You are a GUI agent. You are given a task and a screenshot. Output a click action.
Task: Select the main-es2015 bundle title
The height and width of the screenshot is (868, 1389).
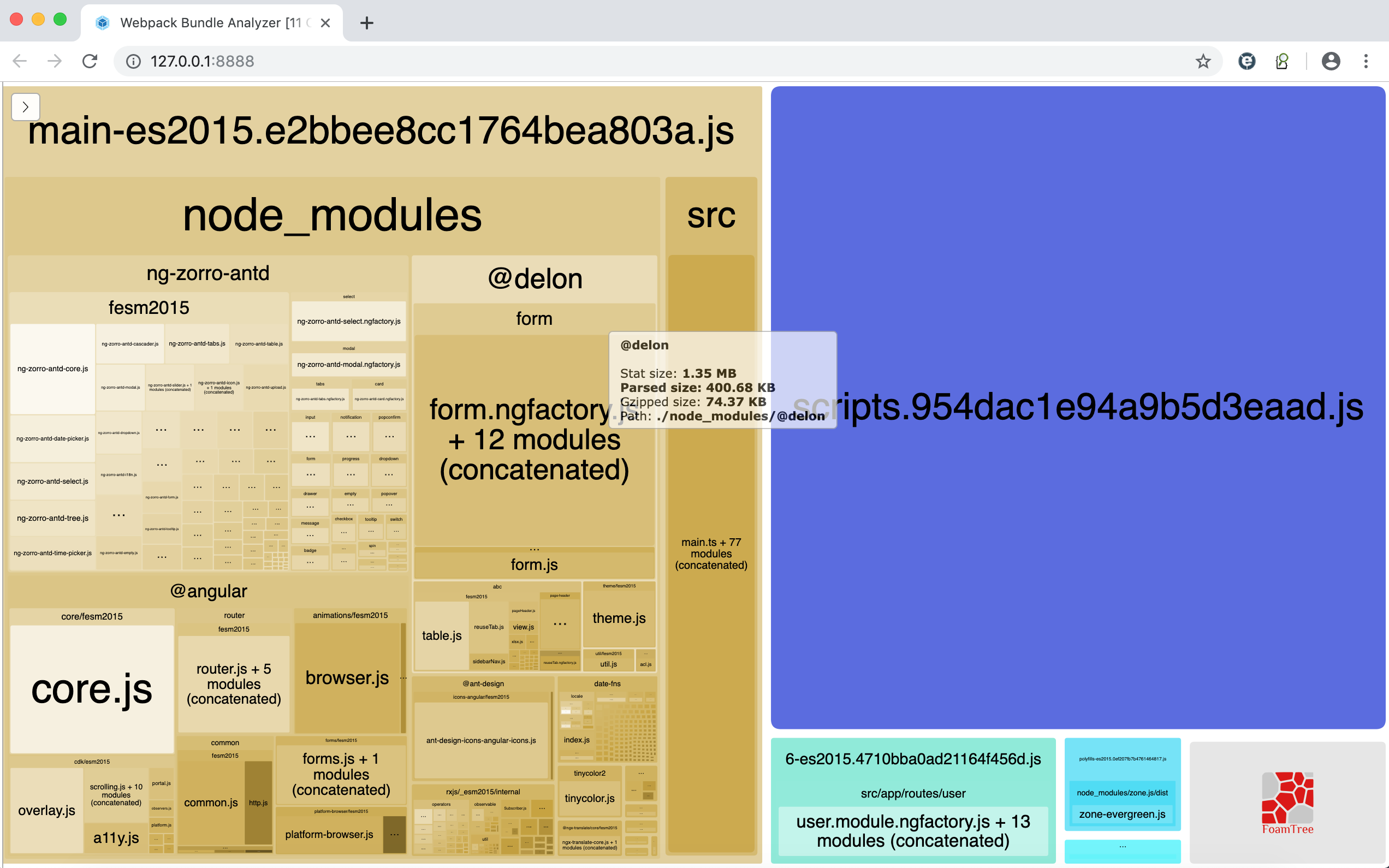pos(381,130)
